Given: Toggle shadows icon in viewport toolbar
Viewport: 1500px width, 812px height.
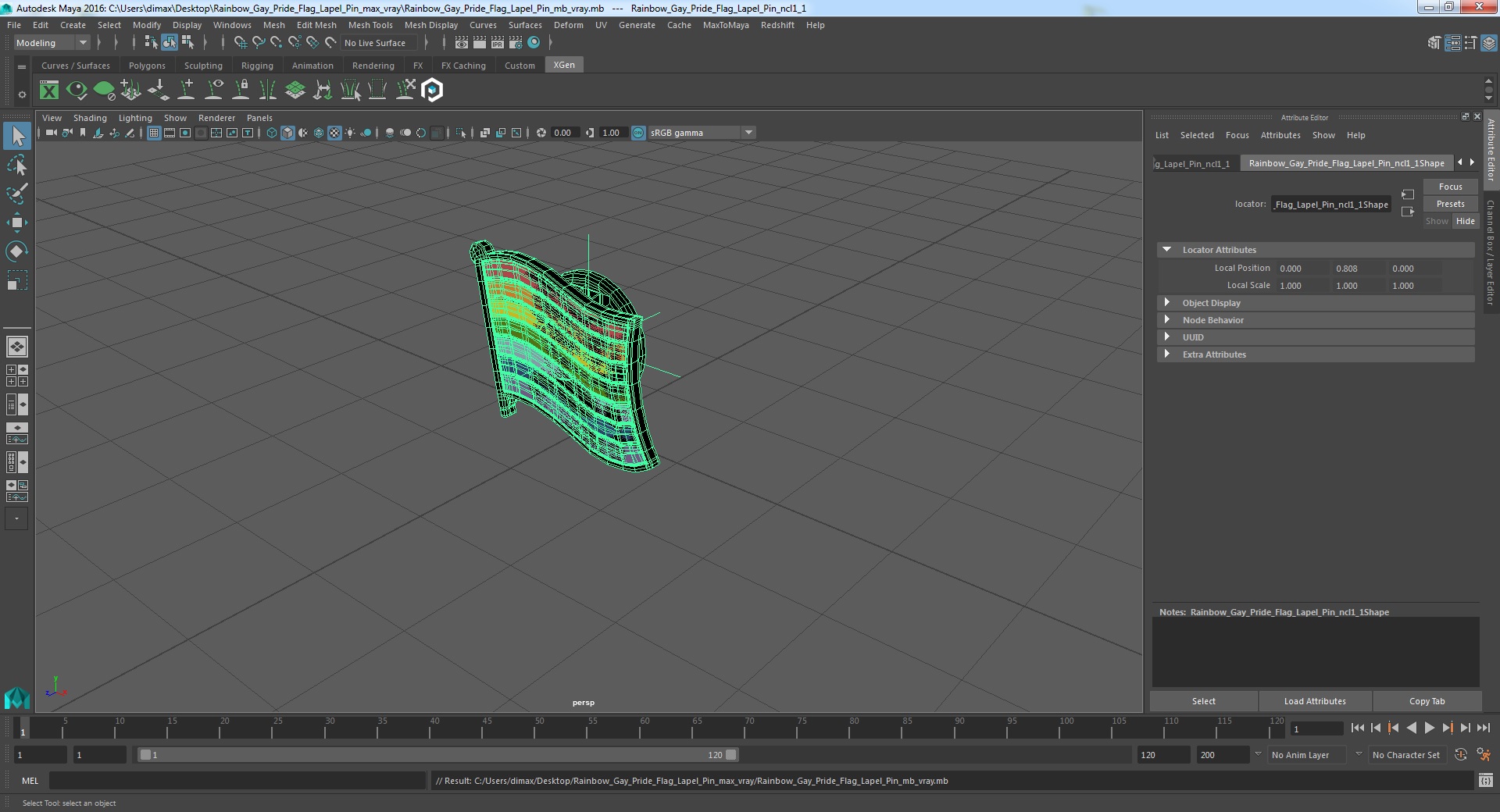Looking at the screenshot, I should pos(366,133).
